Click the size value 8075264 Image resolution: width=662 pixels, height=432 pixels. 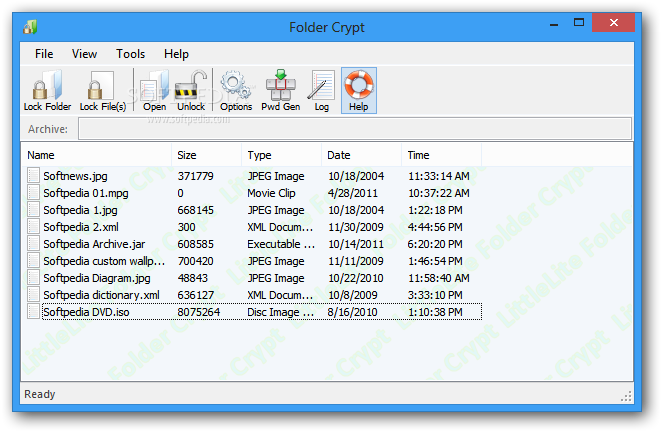[198, 312]
